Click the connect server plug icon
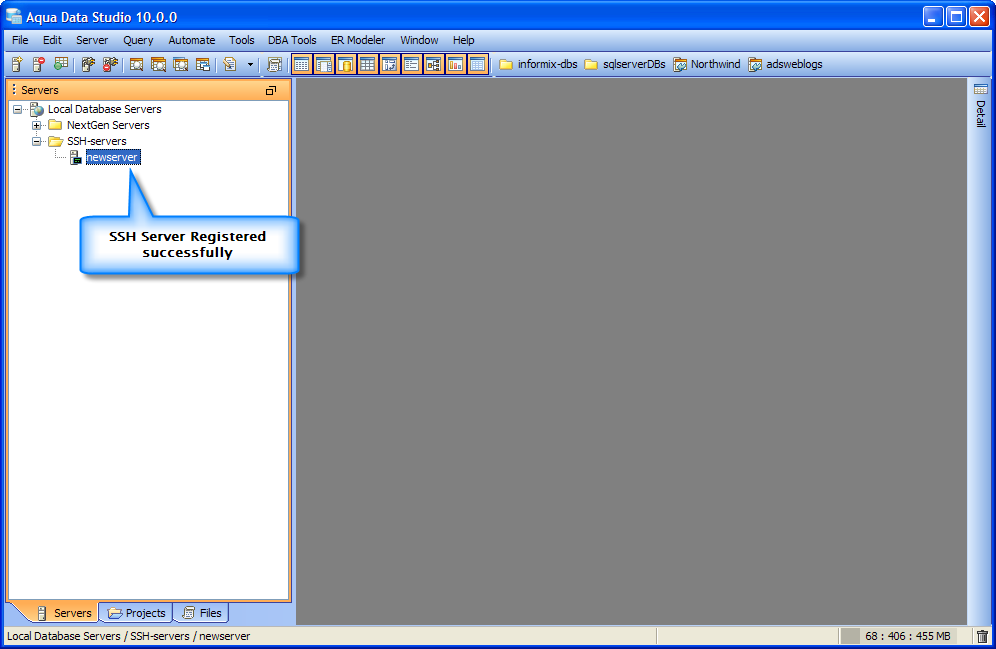This screenshot has height=649, width=996. pos(88,64)
